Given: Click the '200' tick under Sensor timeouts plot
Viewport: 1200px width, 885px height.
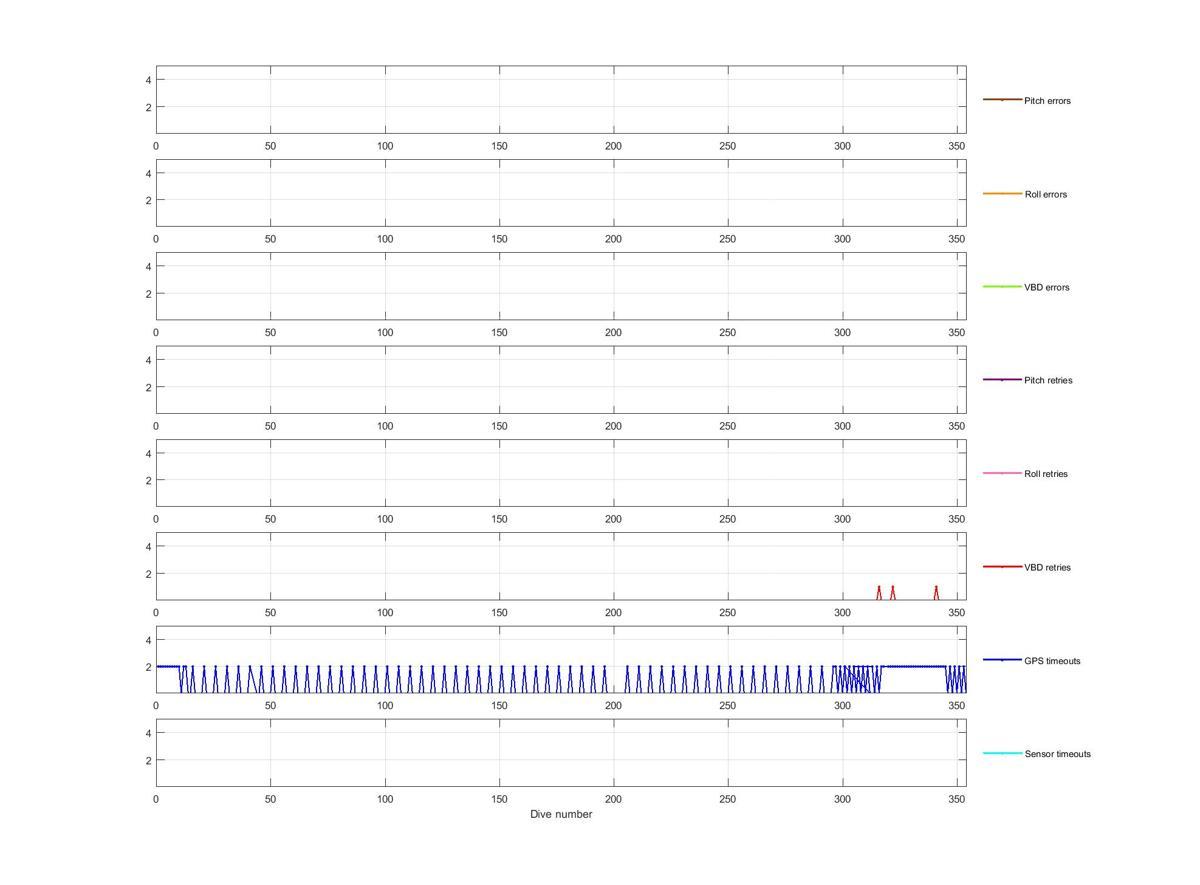Looking at the screenshot, I should point(613,799).
